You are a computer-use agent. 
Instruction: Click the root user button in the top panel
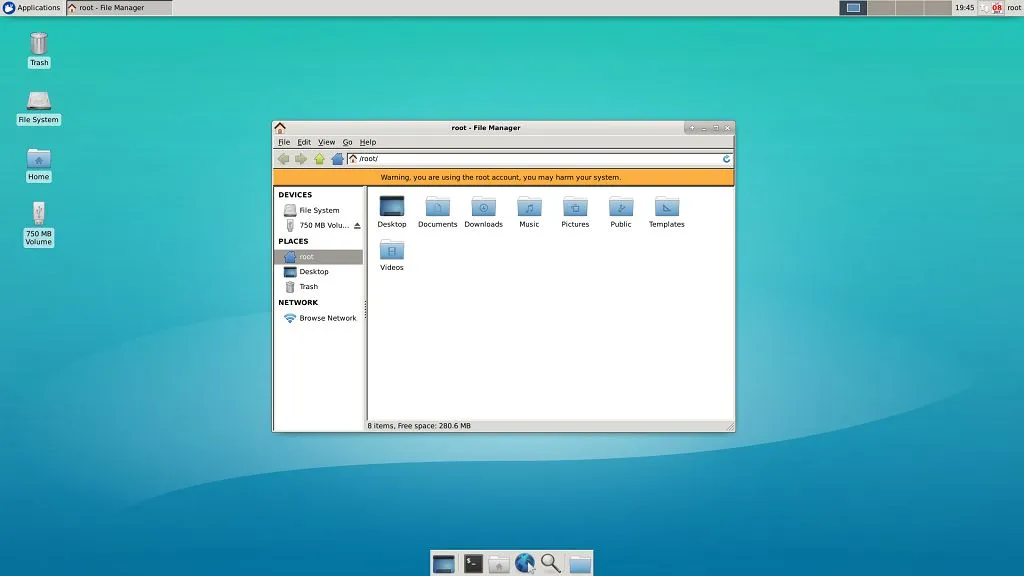point(1013,8)
